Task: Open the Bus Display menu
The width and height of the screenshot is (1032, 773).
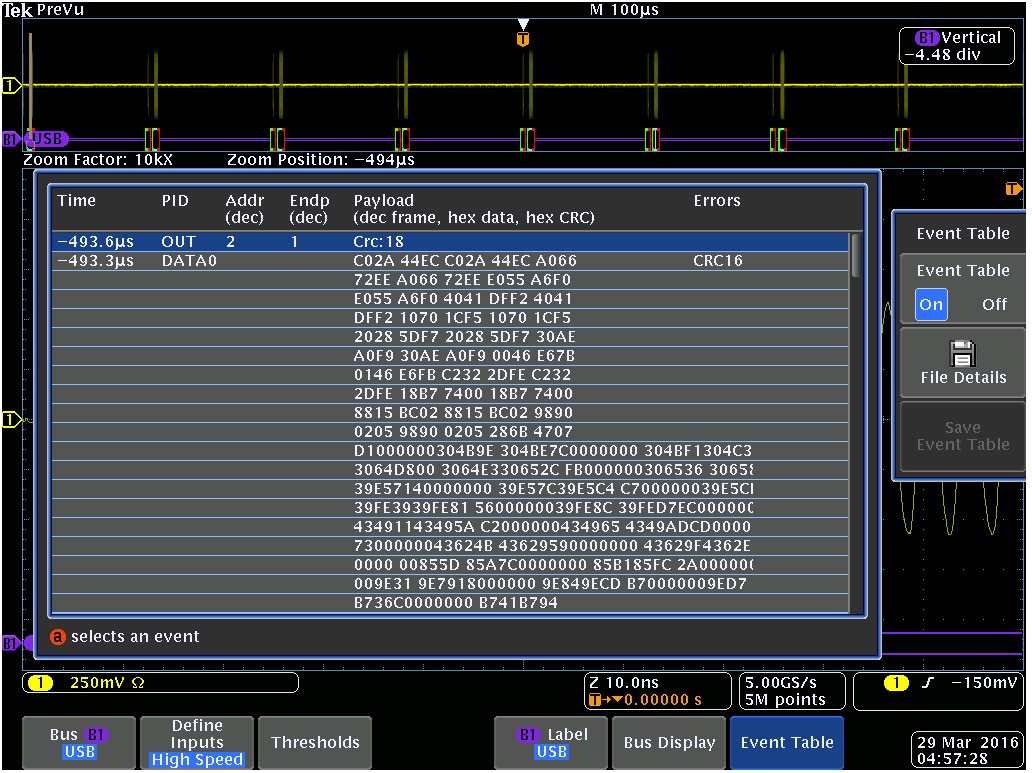Action: click(669, 743)
